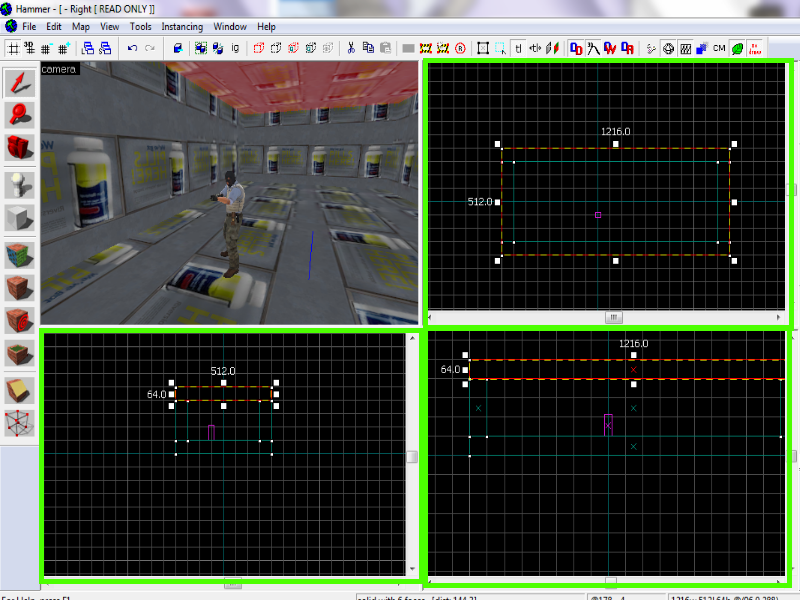Viewport: 800px width, 600px height.
Task: Select the red arrow Selection tool
Action: point(19,82)
